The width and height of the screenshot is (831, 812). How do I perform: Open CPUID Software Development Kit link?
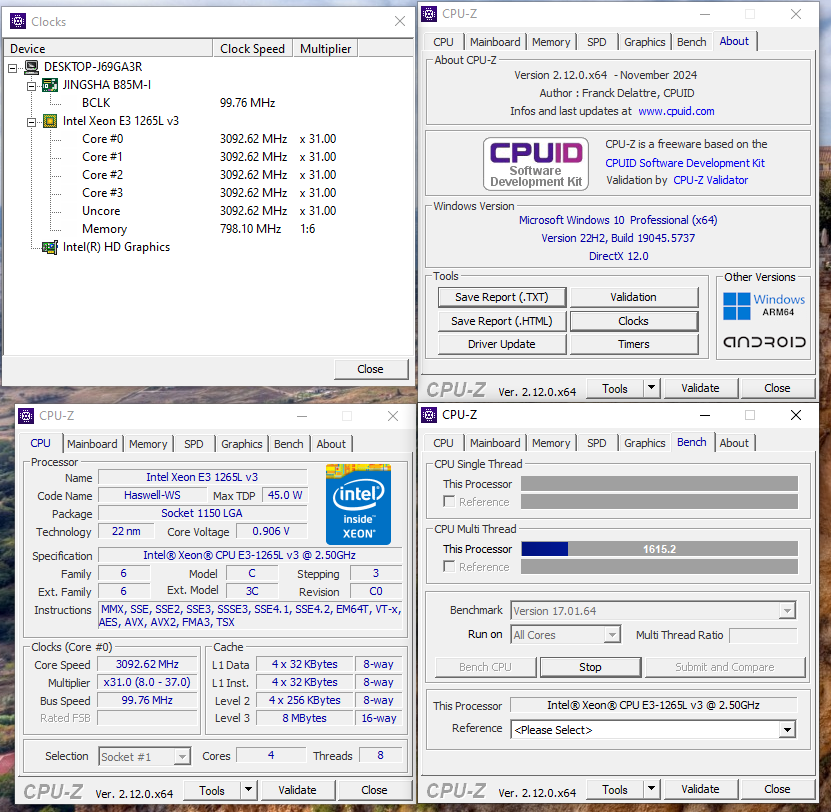click(x=685, y=163)
